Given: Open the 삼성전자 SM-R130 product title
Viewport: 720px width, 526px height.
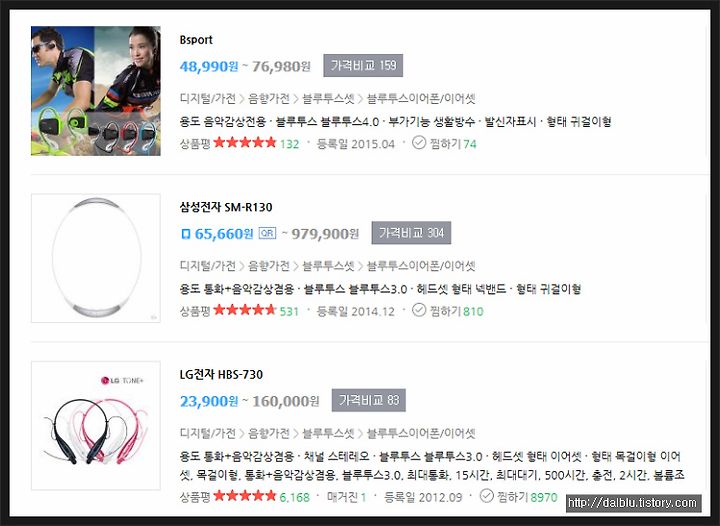Looking at the screenshot, I should pyautogui.click(x=226, y=207).
